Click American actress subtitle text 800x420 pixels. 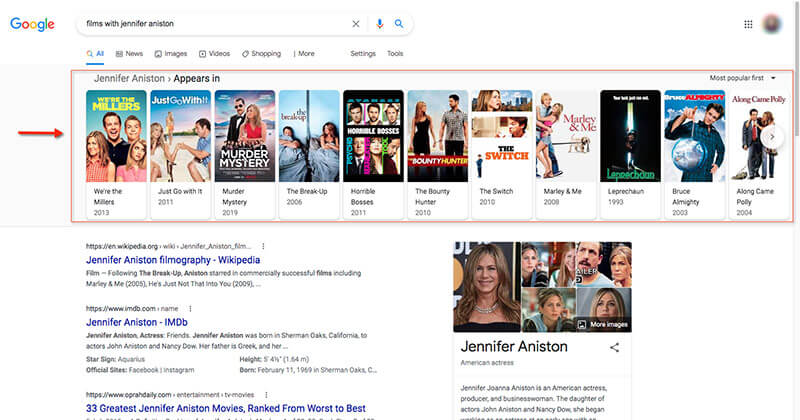487,363
